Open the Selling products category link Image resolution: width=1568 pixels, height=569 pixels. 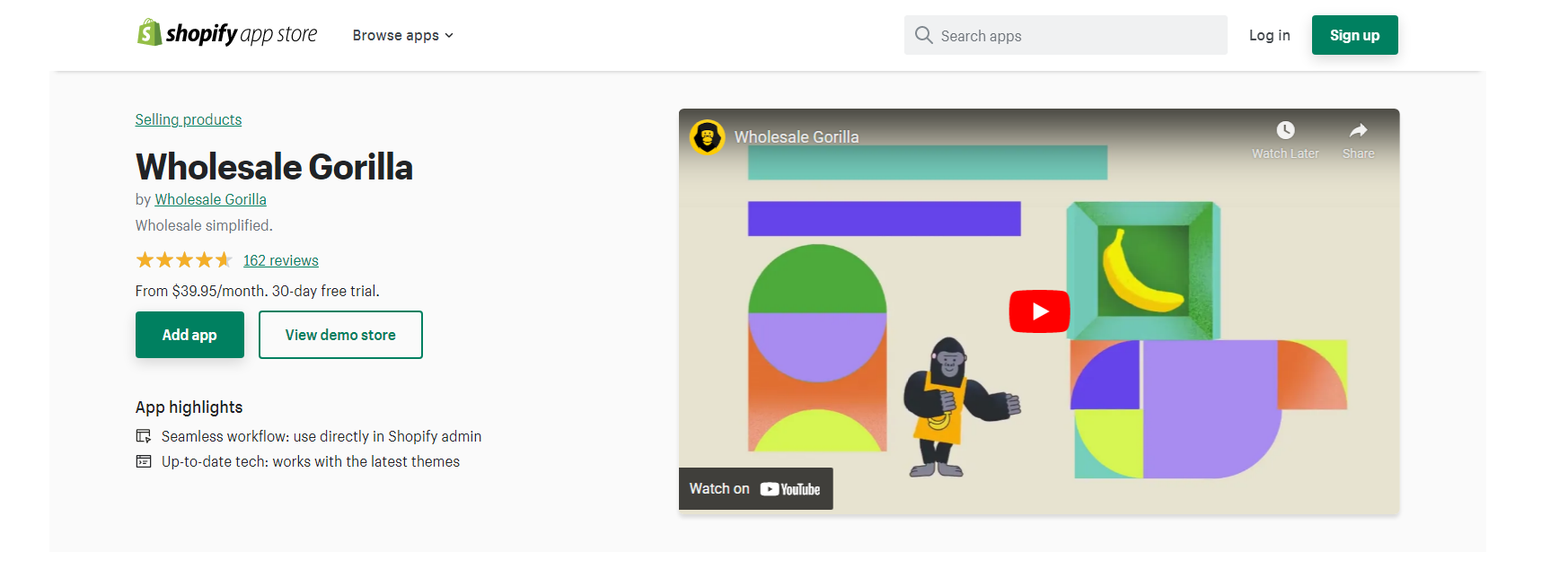189,119
